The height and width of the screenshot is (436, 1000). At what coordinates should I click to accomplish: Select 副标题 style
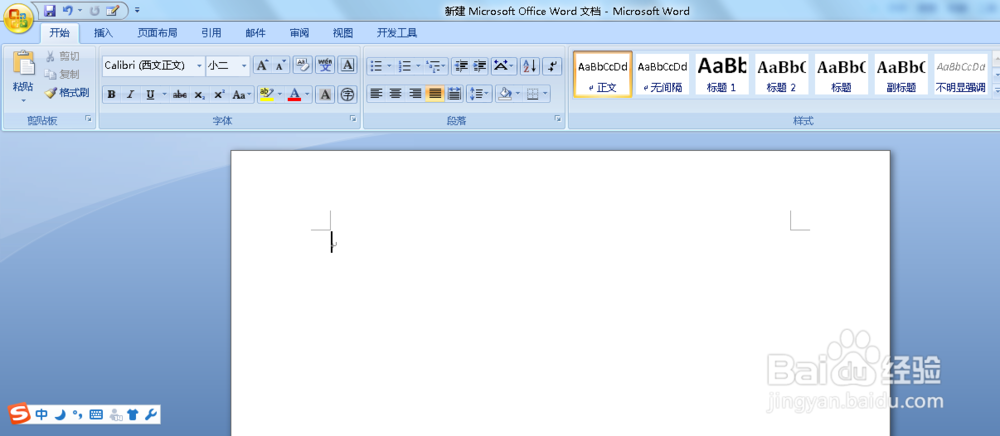tap(901, 74)
